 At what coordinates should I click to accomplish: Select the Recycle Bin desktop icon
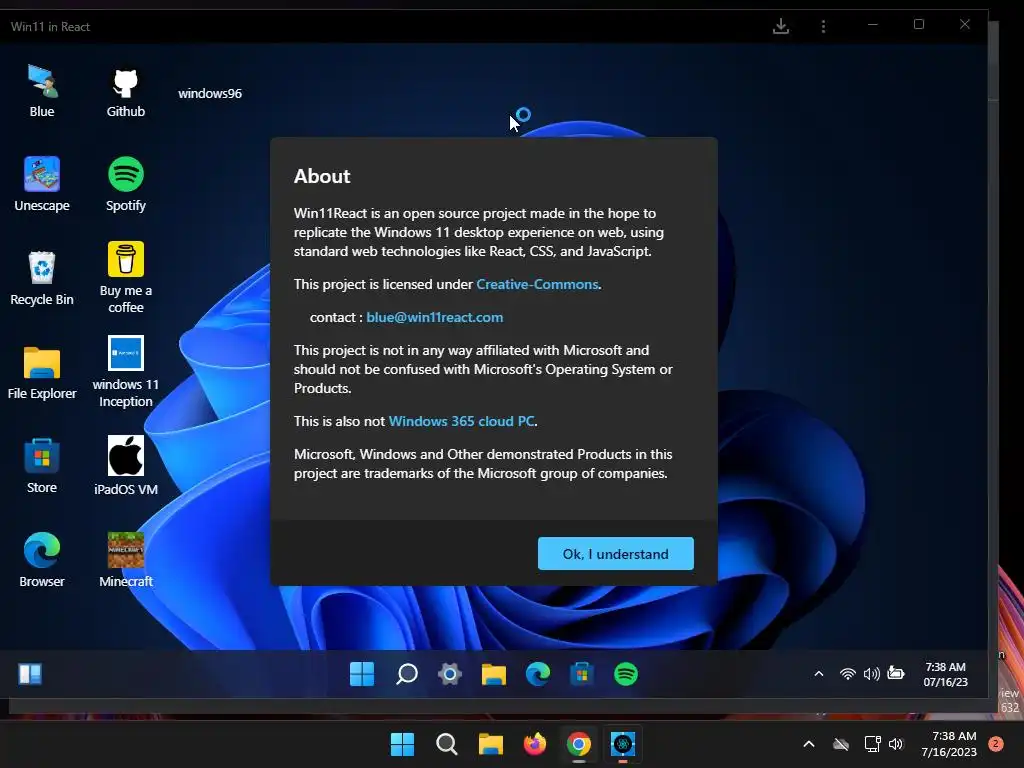pyautogui.click(x=42, y=279)
